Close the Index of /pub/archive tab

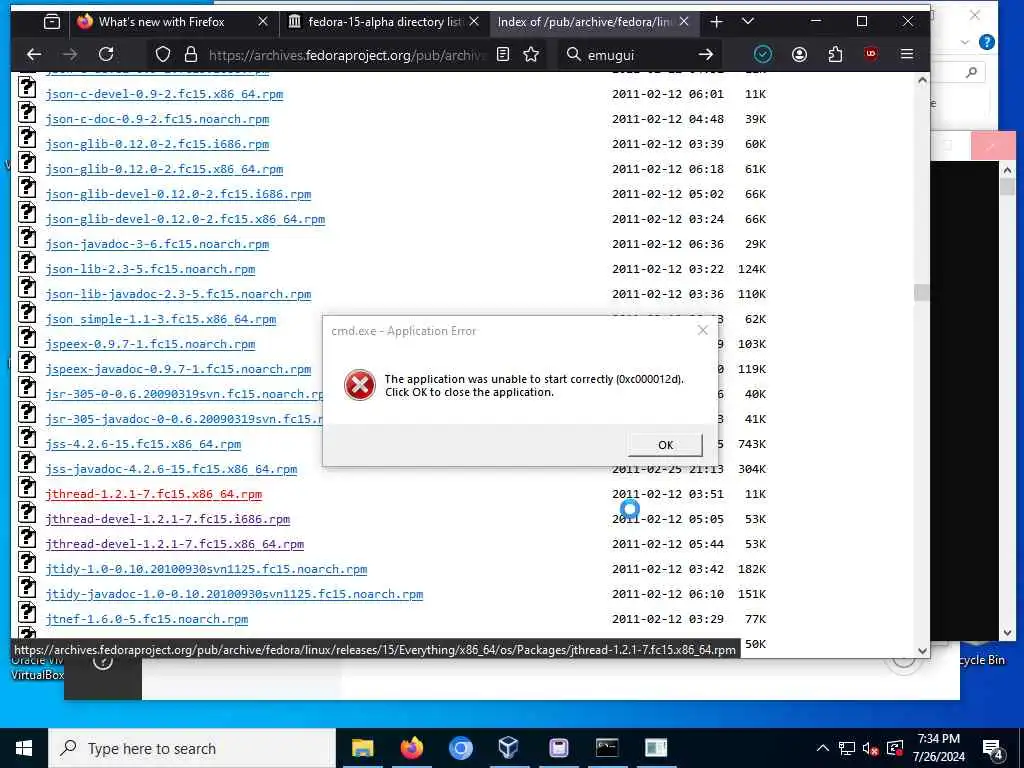click(x=684, y=22)
